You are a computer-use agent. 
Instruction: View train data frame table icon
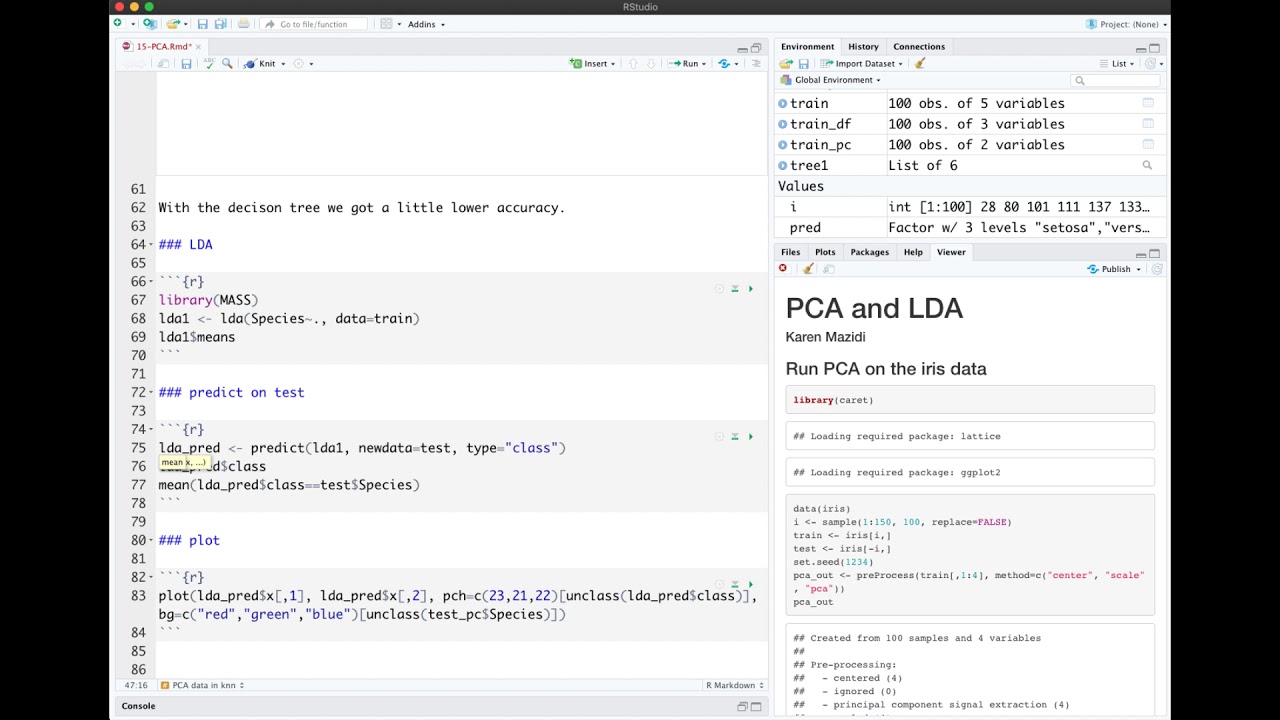pos(1148,103)
